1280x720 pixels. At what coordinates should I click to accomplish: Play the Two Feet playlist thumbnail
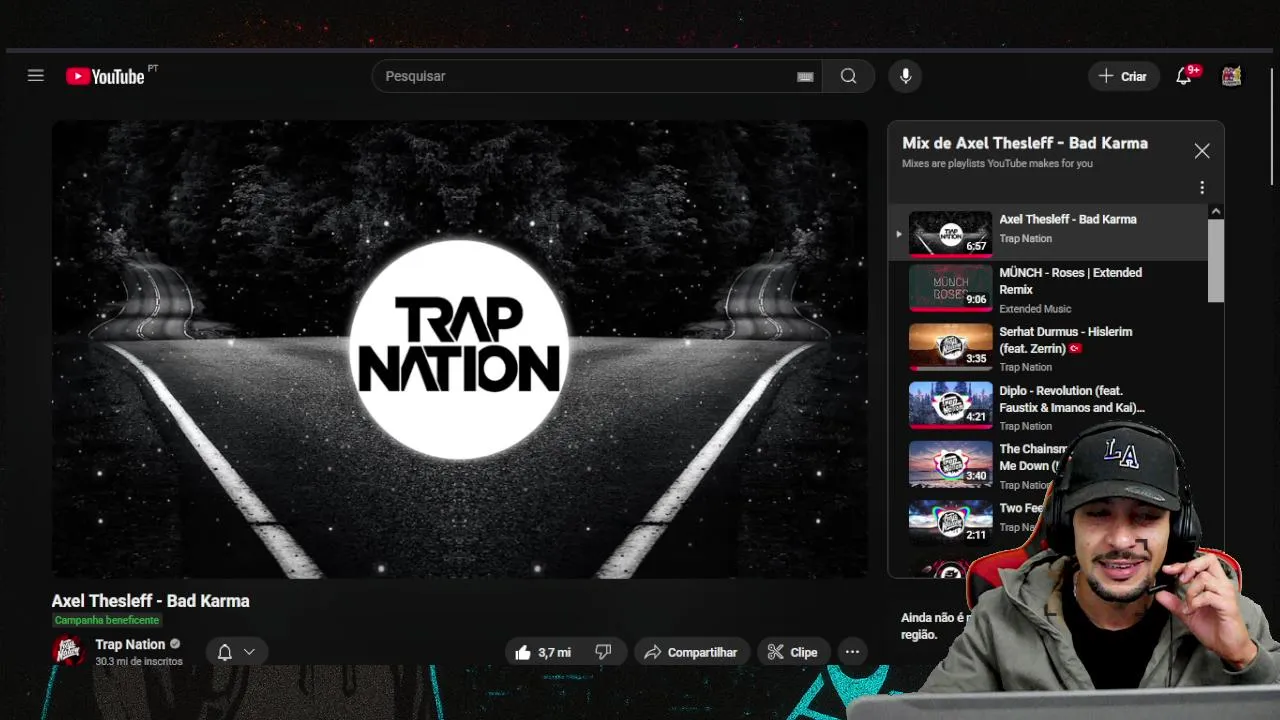click(x=950, y=523)
